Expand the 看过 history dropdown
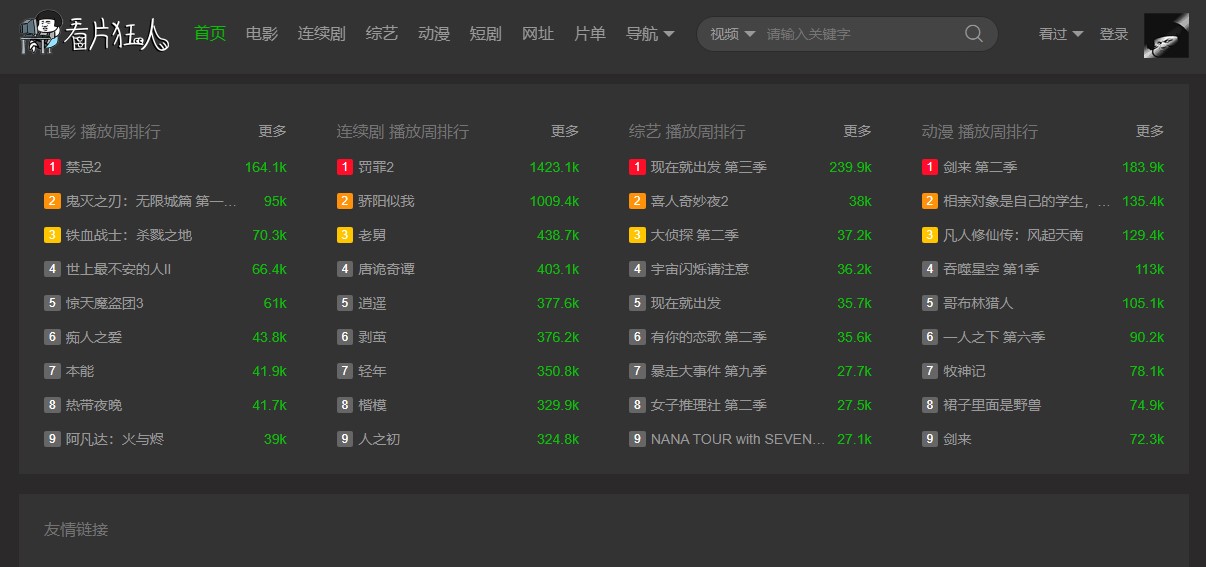Screen dimensions: 1206x567 (1061, 34)
